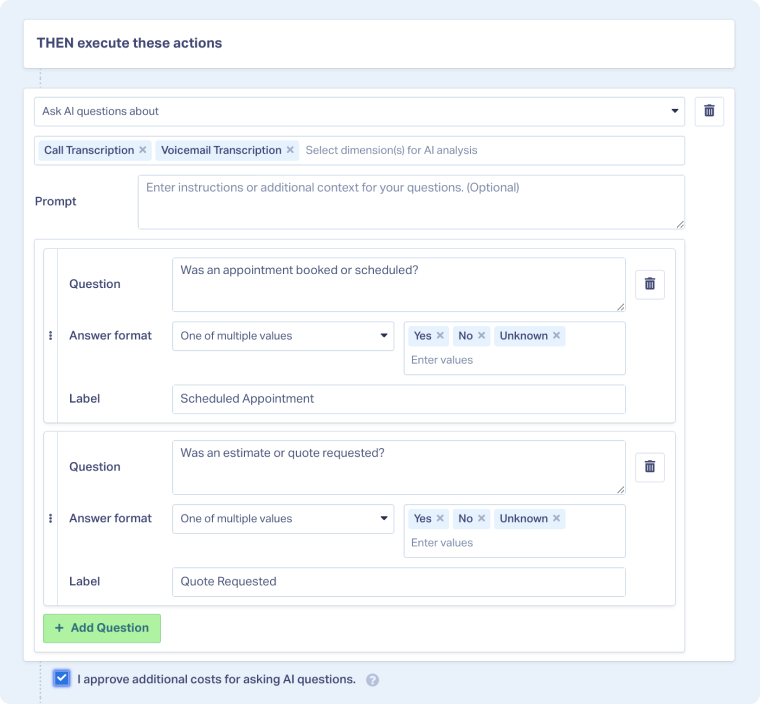Click the Add Question button

tap(102, 628)
